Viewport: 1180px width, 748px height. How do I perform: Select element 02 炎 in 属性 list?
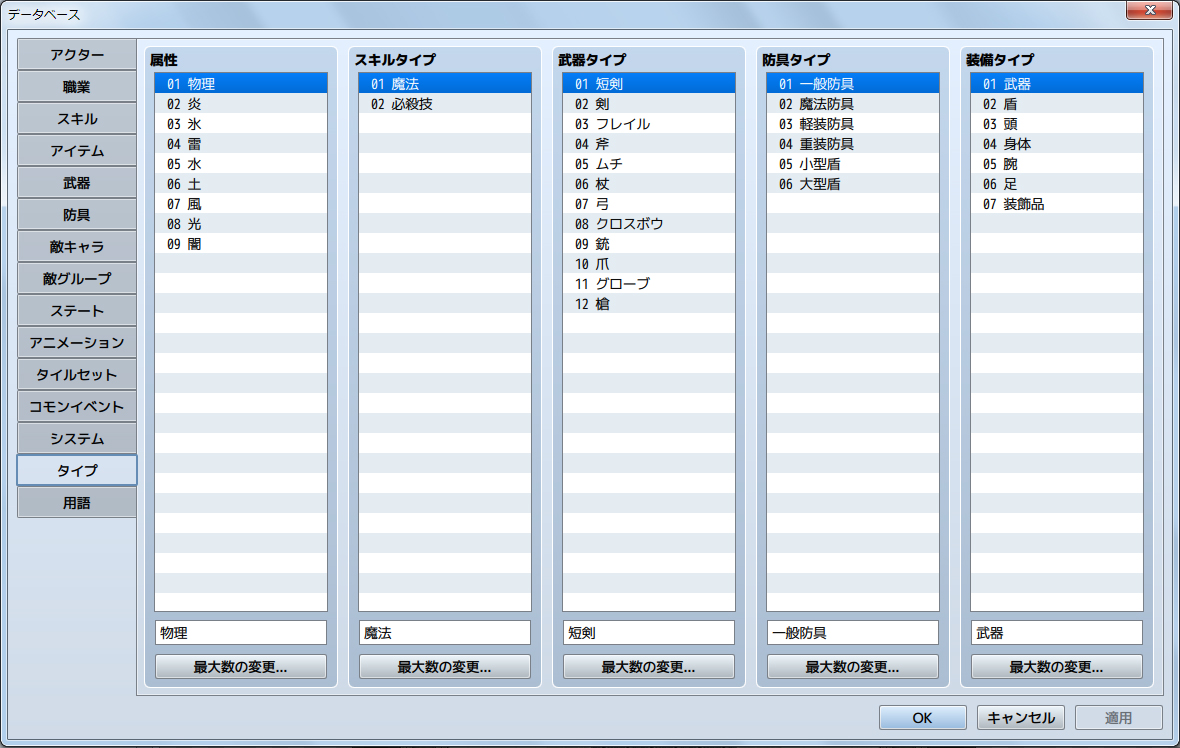pyautogui.click(x=241, y=104)
